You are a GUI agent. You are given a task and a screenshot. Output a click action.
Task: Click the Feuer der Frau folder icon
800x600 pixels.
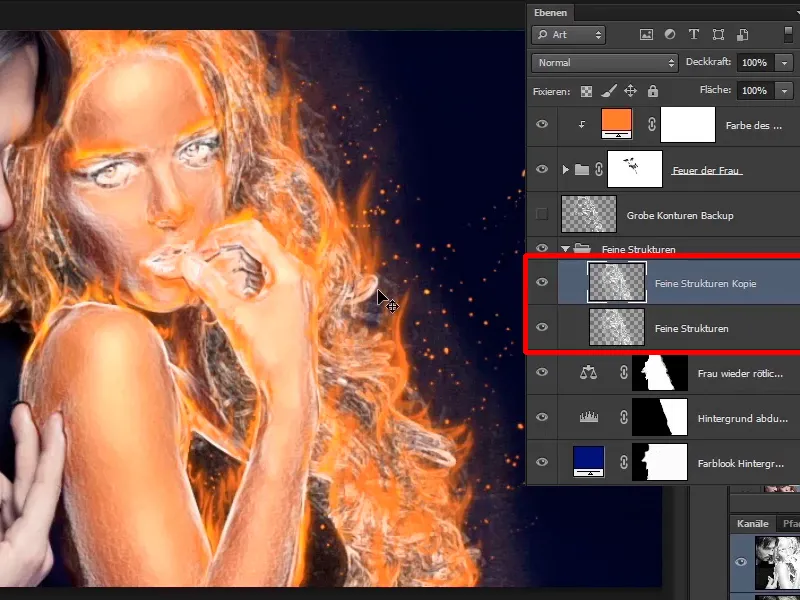pyautogui.click(x=582, y=169)
